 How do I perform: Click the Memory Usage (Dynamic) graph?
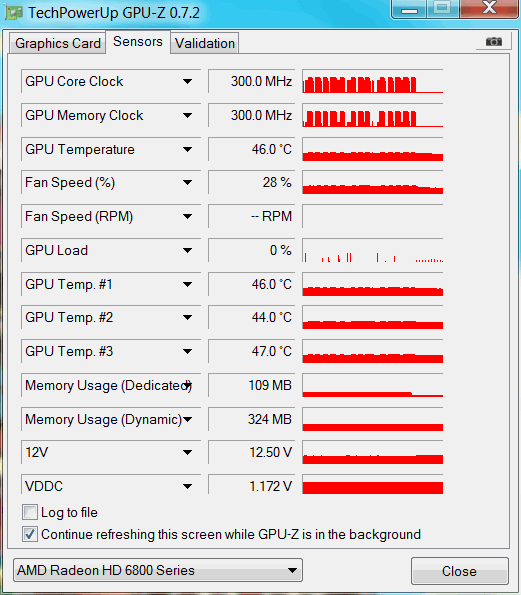pos(373,419)
